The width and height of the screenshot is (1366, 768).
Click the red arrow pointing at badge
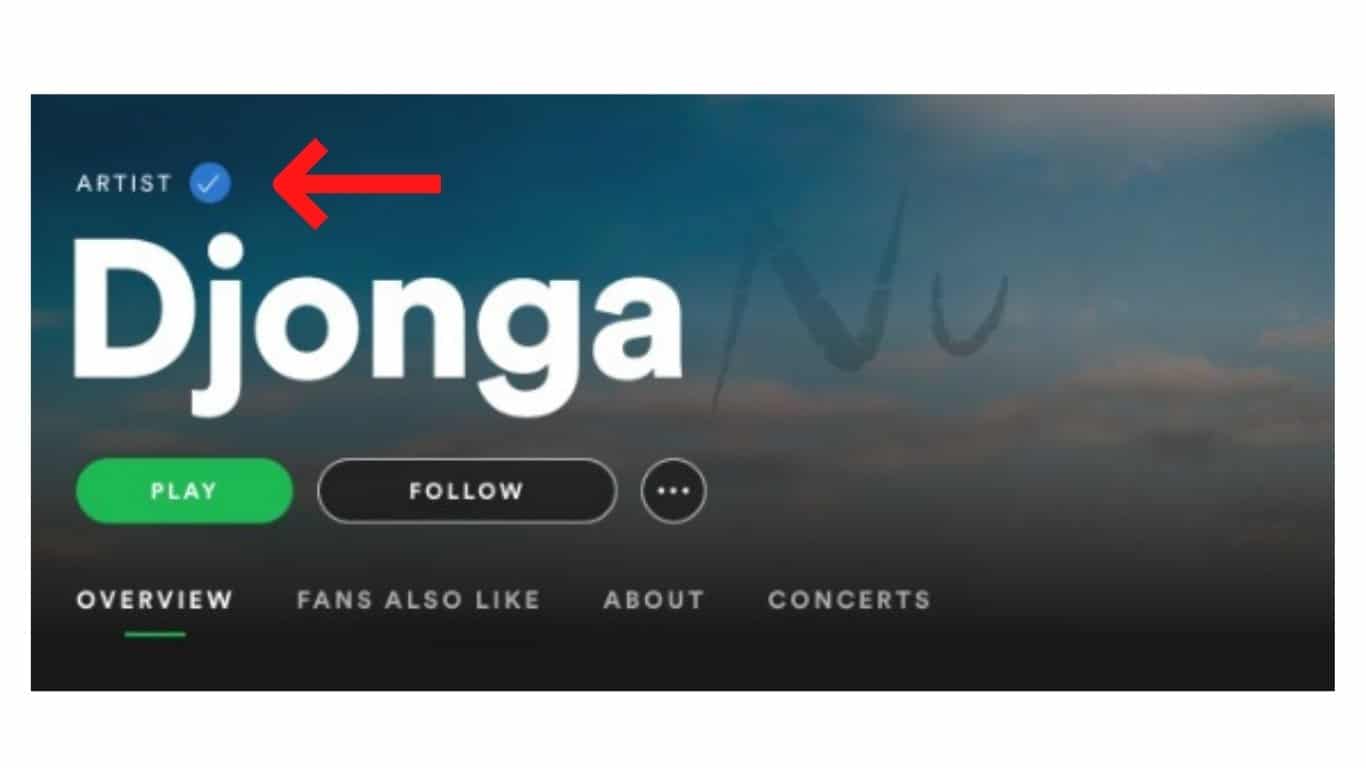pyautogui.click(x=357, y=183)
